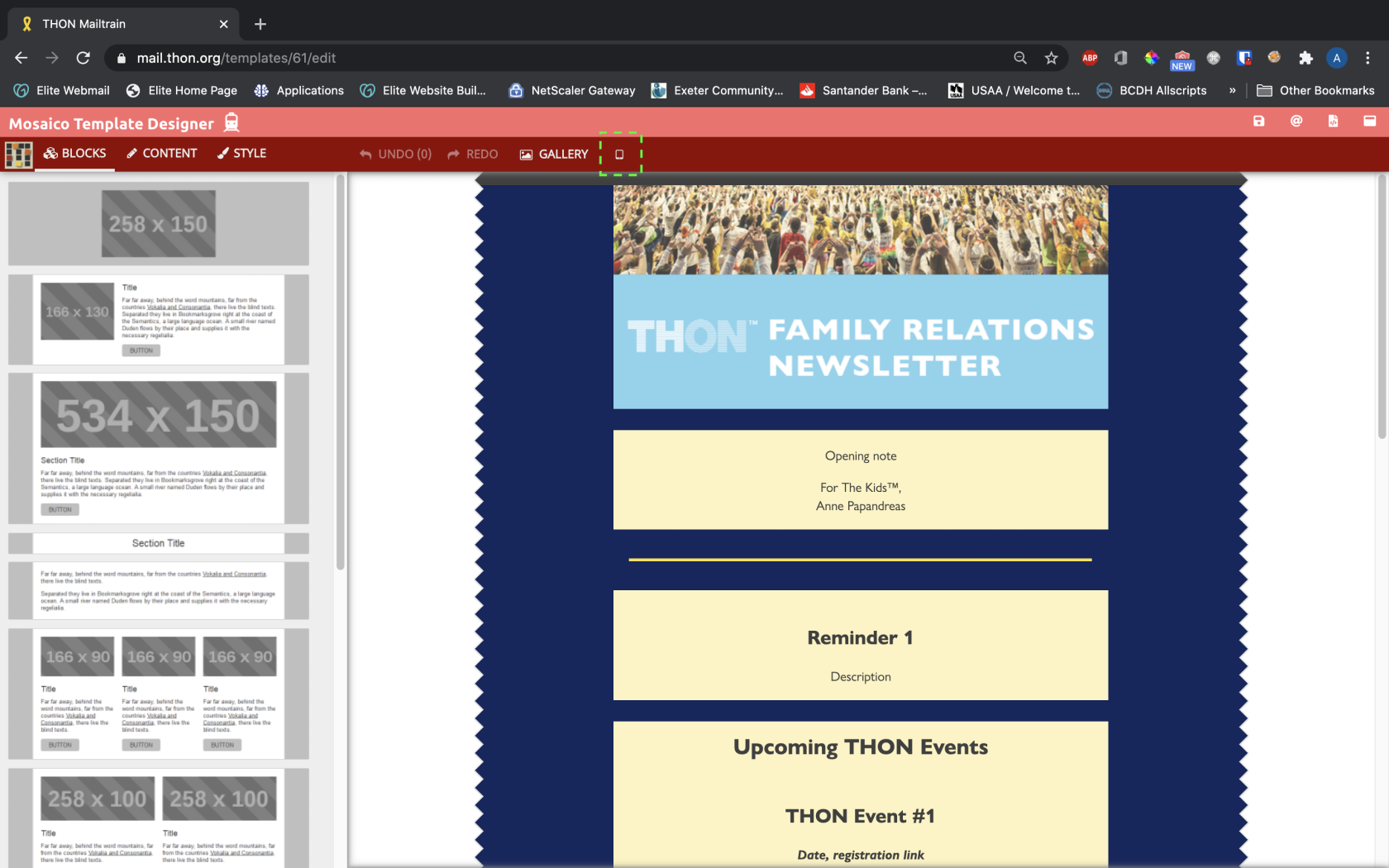The height and width of the screenshot is (868, 1389).
Task: Click the send test email @ icon
Action: [x=1296, y=122]
